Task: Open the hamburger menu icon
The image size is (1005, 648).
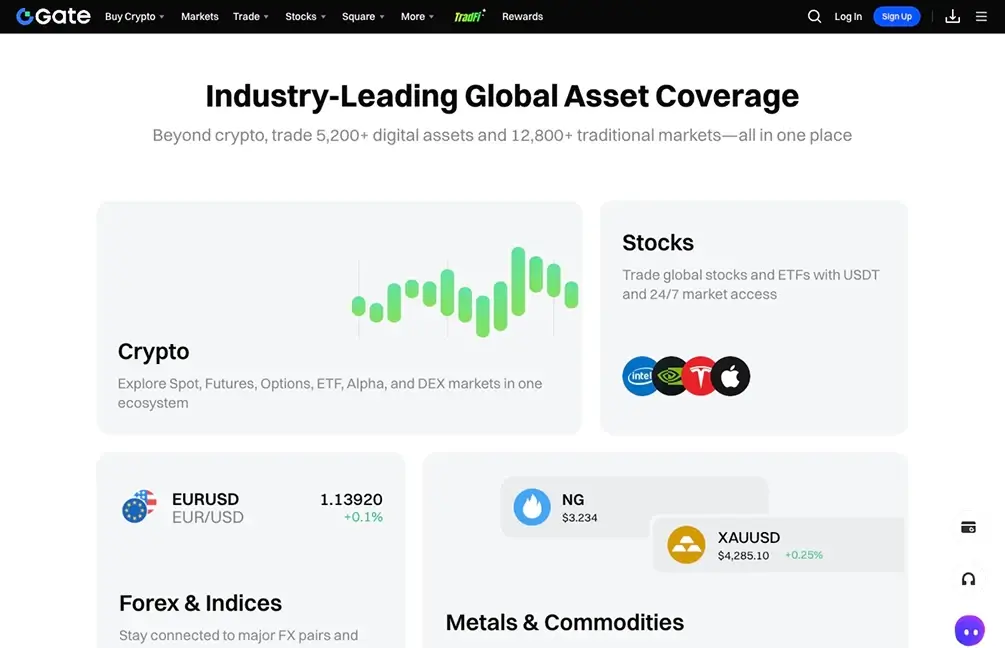Action: coord(981,16)
